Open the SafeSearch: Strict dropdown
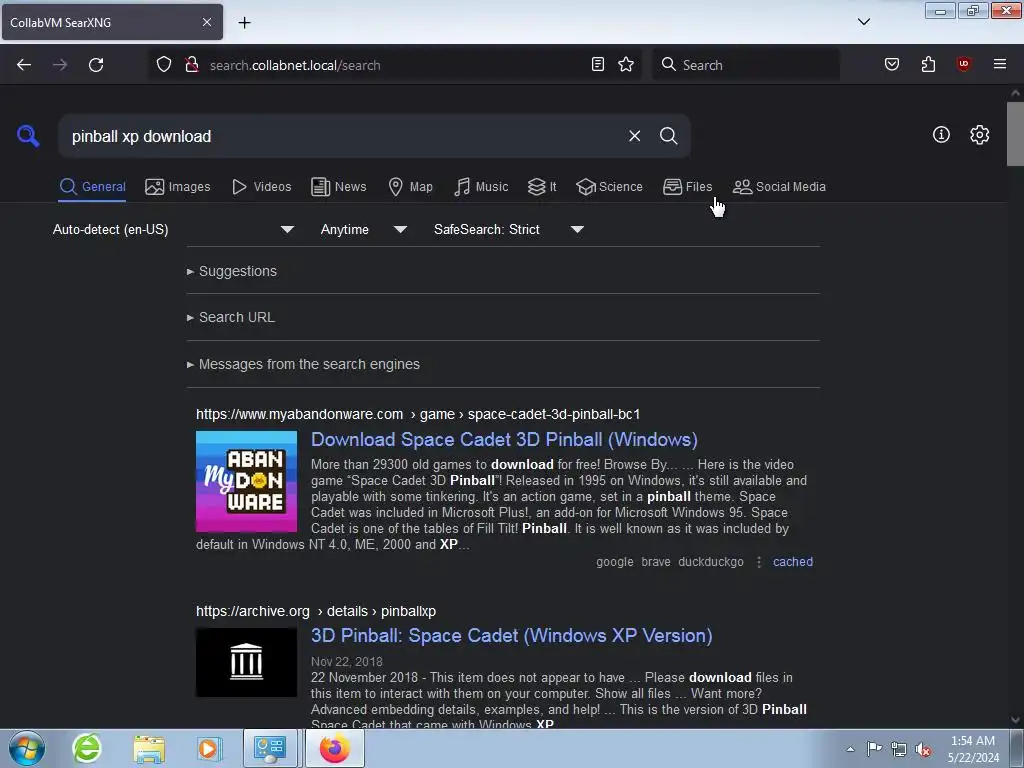This screenshot has height=768, width=1024. pos(509,229)
